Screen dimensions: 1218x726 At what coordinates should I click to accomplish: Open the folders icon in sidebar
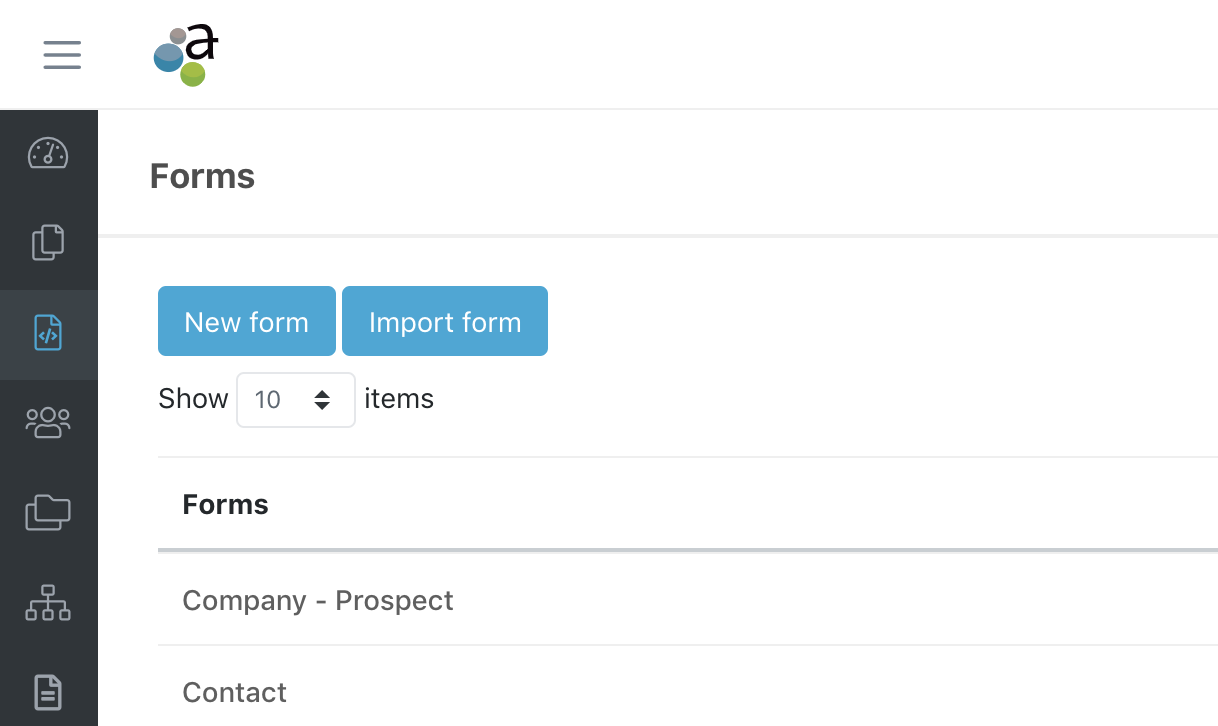point(48,513)
